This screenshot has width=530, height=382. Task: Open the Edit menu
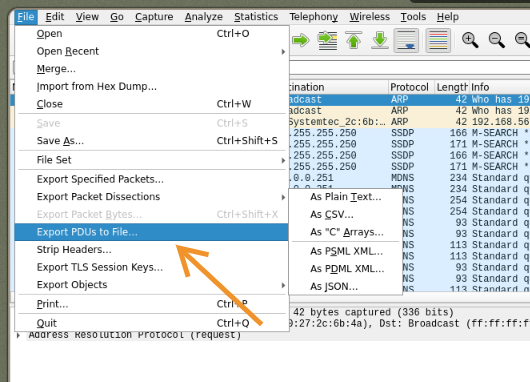55,17
